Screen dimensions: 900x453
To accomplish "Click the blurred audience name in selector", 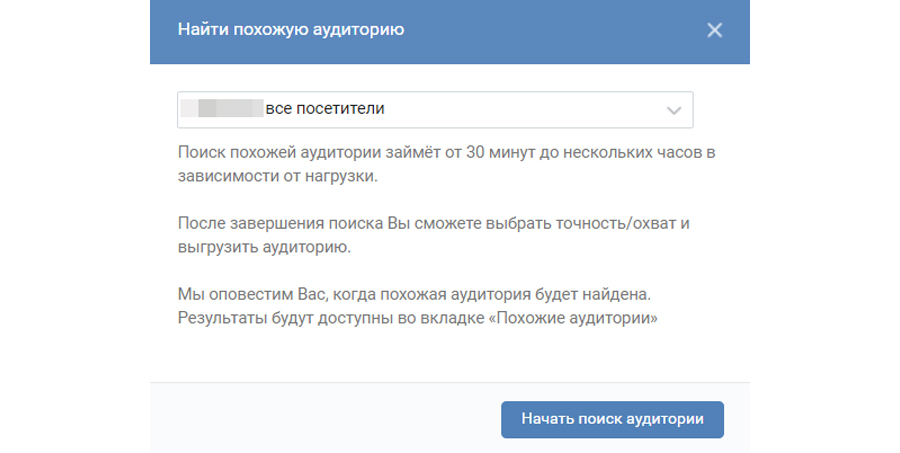I will [228, 109].
